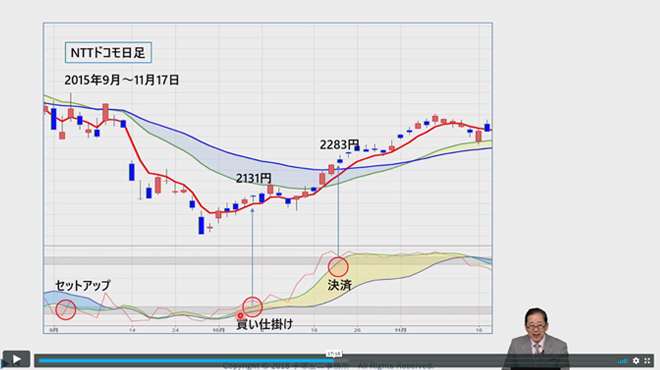Click the 11月 axis label
660x370 pixels.
click(401, 330)
